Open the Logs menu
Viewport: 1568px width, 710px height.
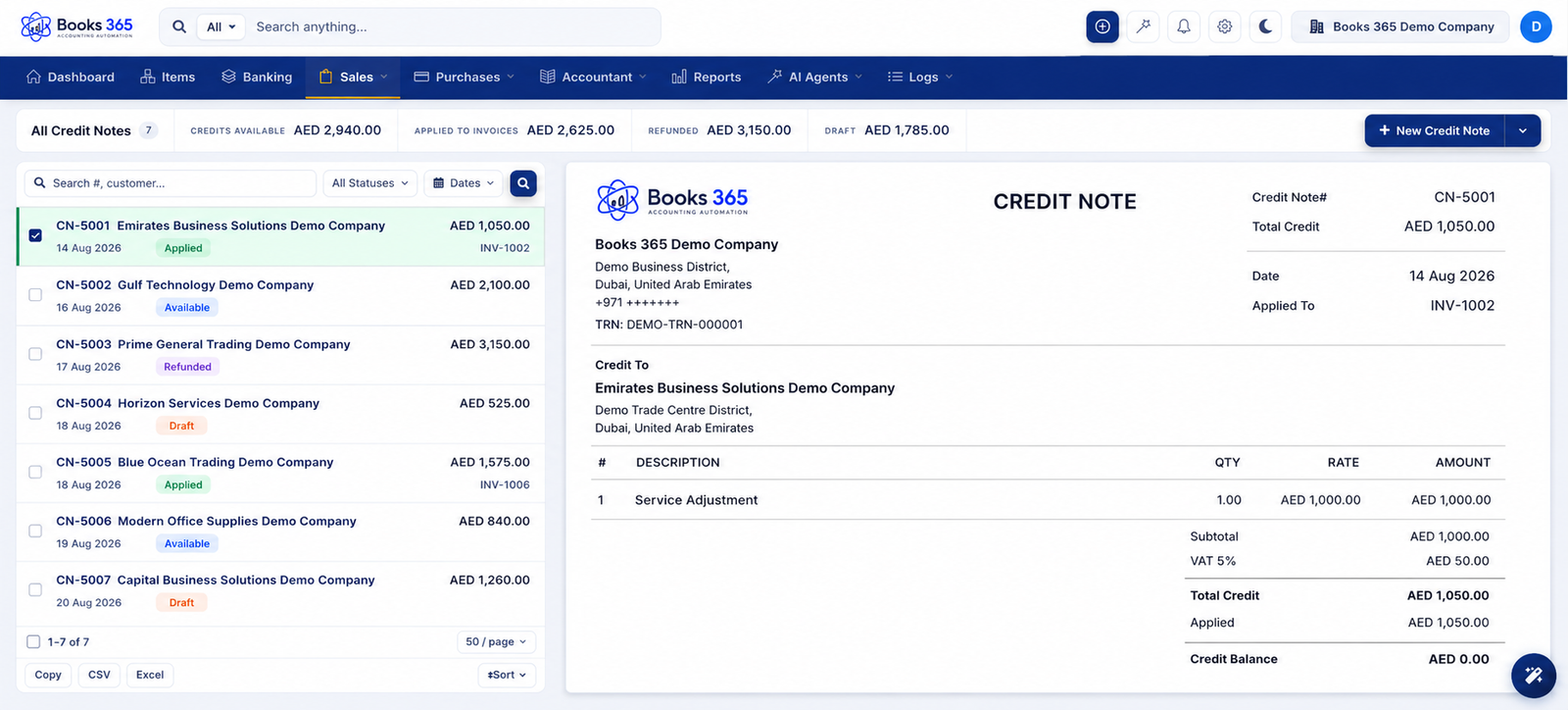(920, 76)
